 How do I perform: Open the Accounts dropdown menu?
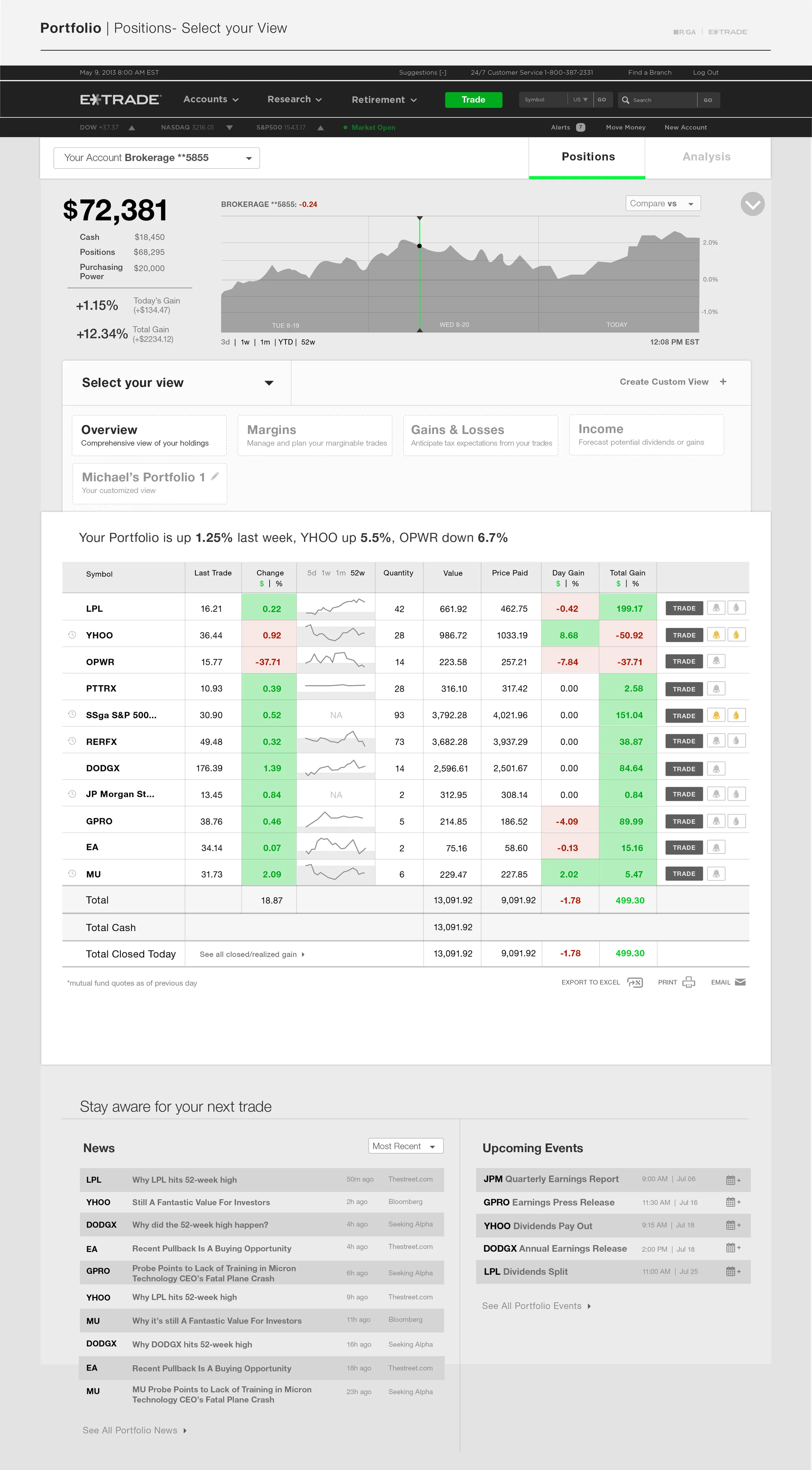(x=210, y=99)
